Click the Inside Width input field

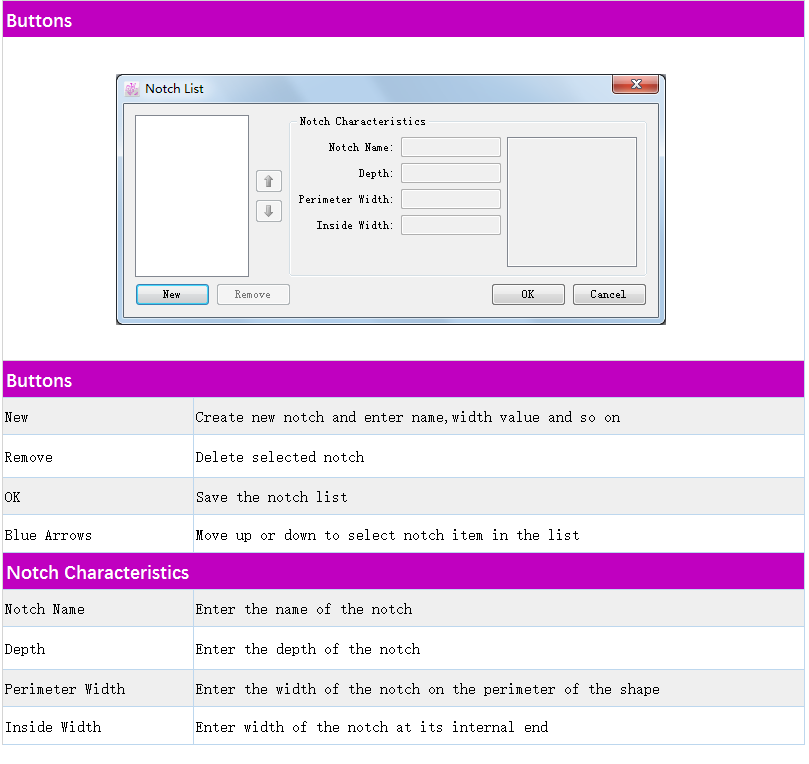(450, 226)
